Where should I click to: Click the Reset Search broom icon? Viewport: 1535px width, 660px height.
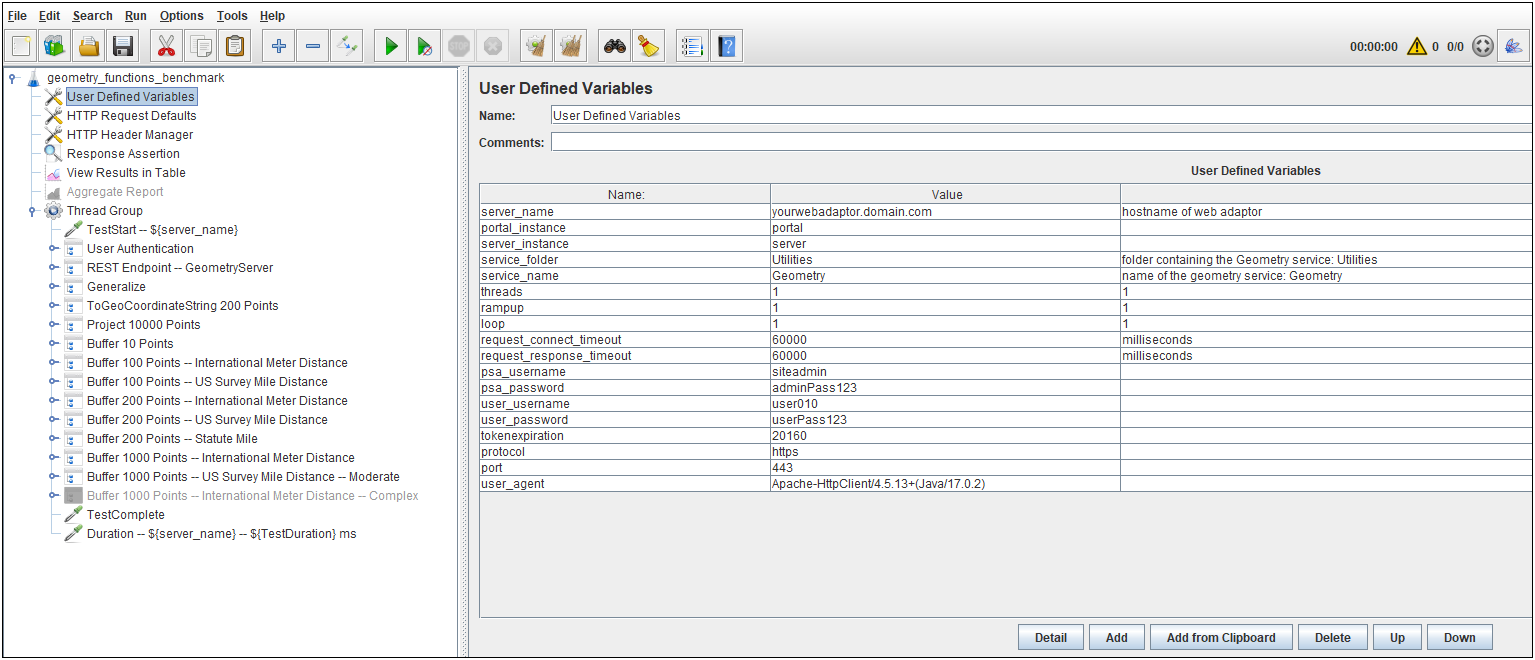click(649, 45)
